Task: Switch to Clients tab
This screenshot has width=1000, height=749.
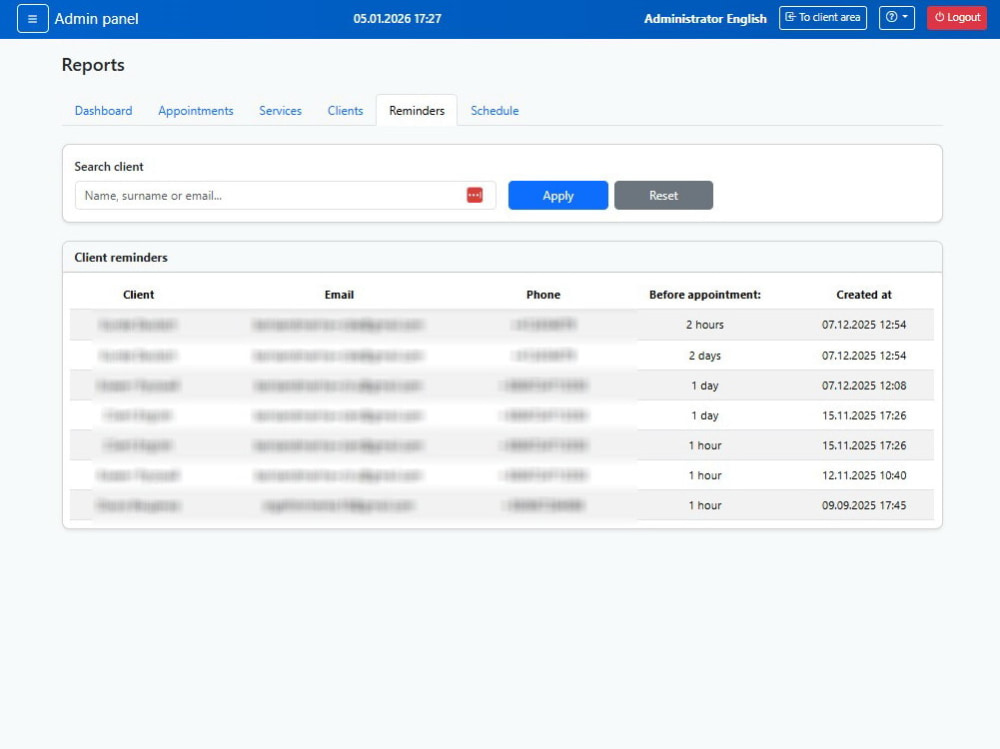Action: pos(345,110)
